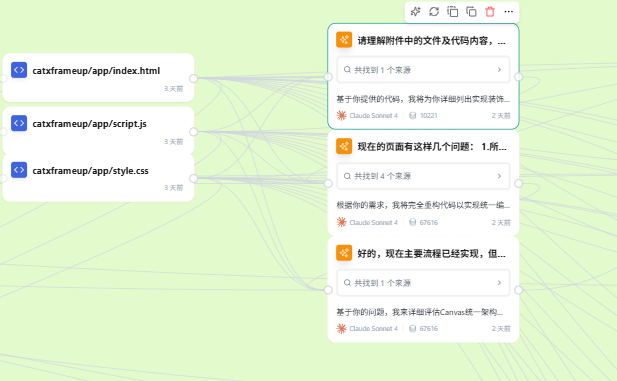Expand the 共找到 4 个来源 sources row
617x381 pixels.
click(423, 176)
